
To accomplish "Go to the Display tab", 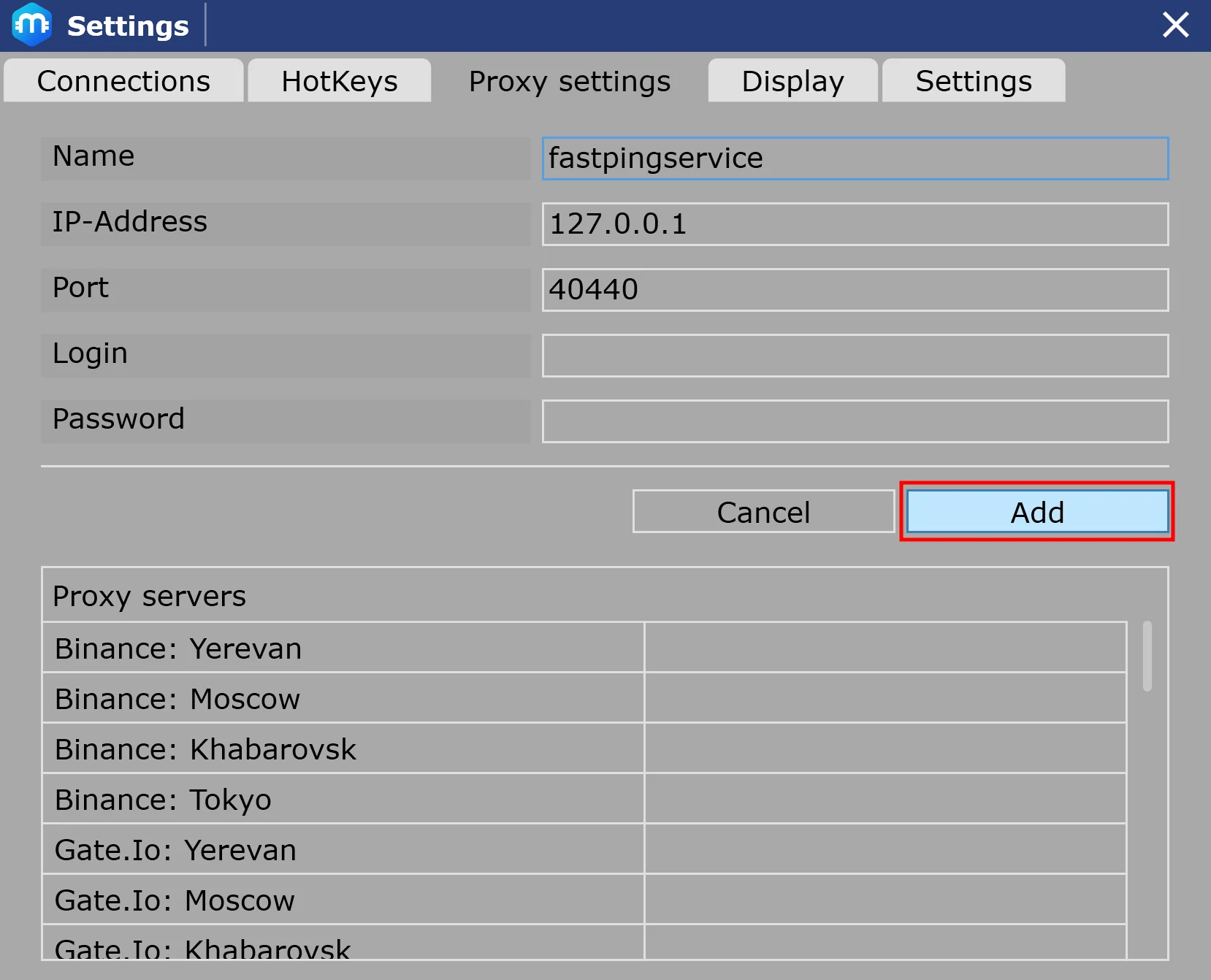I will click(792, 81).
